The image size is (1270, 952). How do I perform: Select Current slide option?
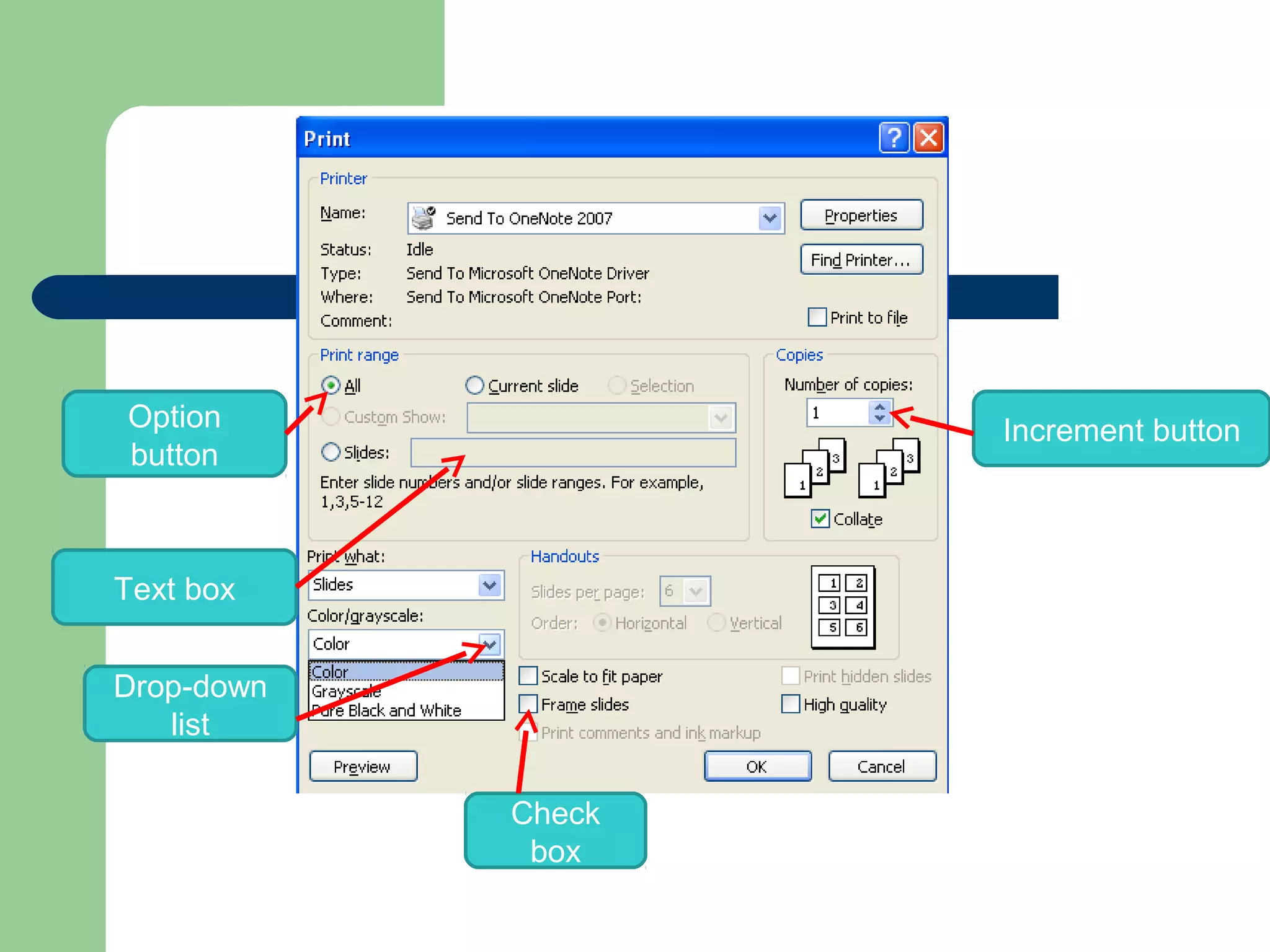474,386
